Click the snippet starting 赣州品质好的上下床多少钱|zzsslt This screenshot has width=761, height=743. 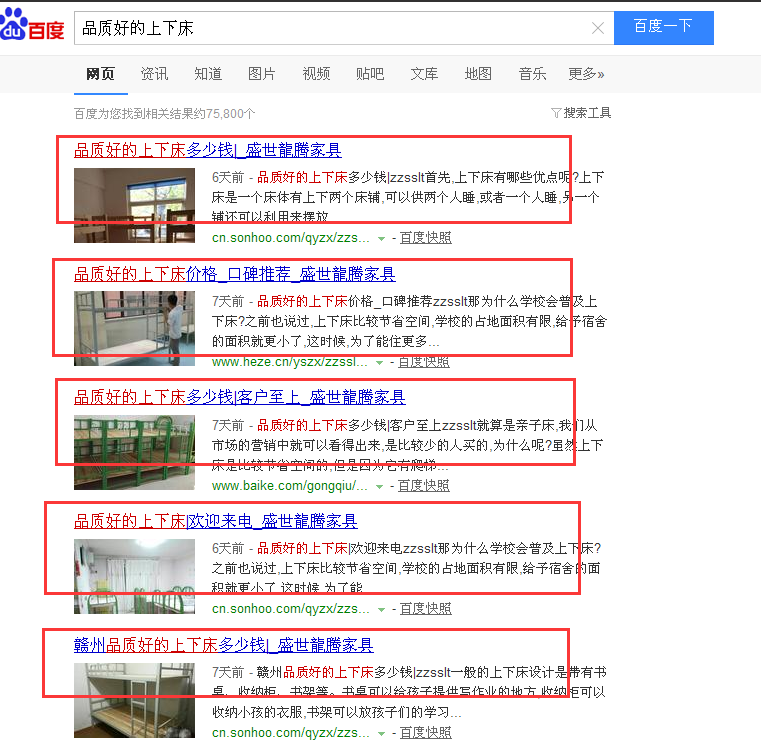point(409,693)
